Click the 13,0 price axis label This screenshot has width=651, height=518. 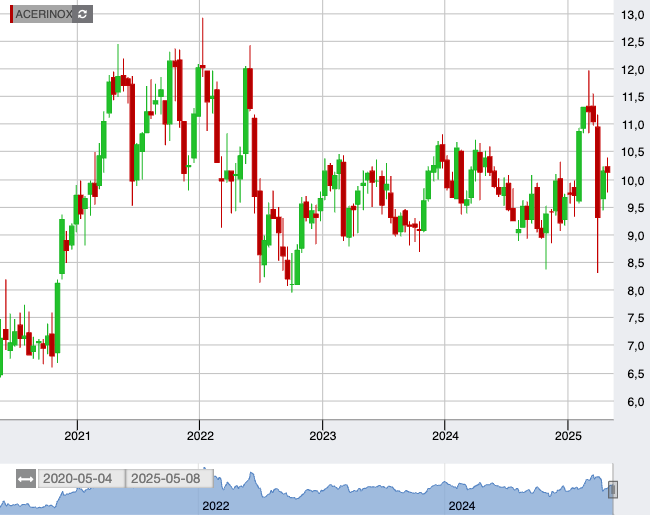(x=633, y=15)
